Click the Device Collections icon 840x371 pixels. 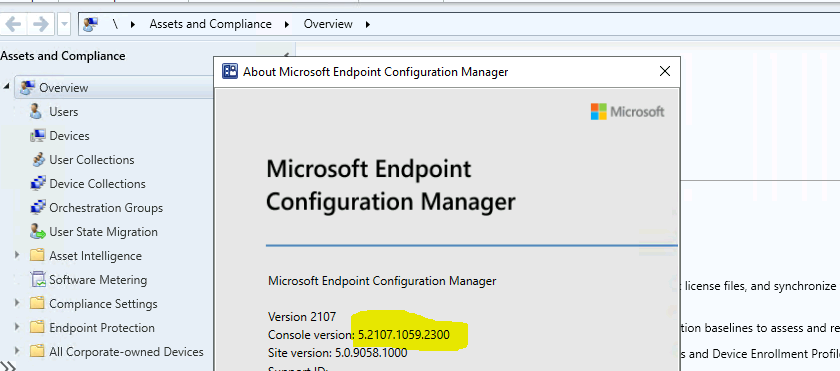(x=38, y=184)
